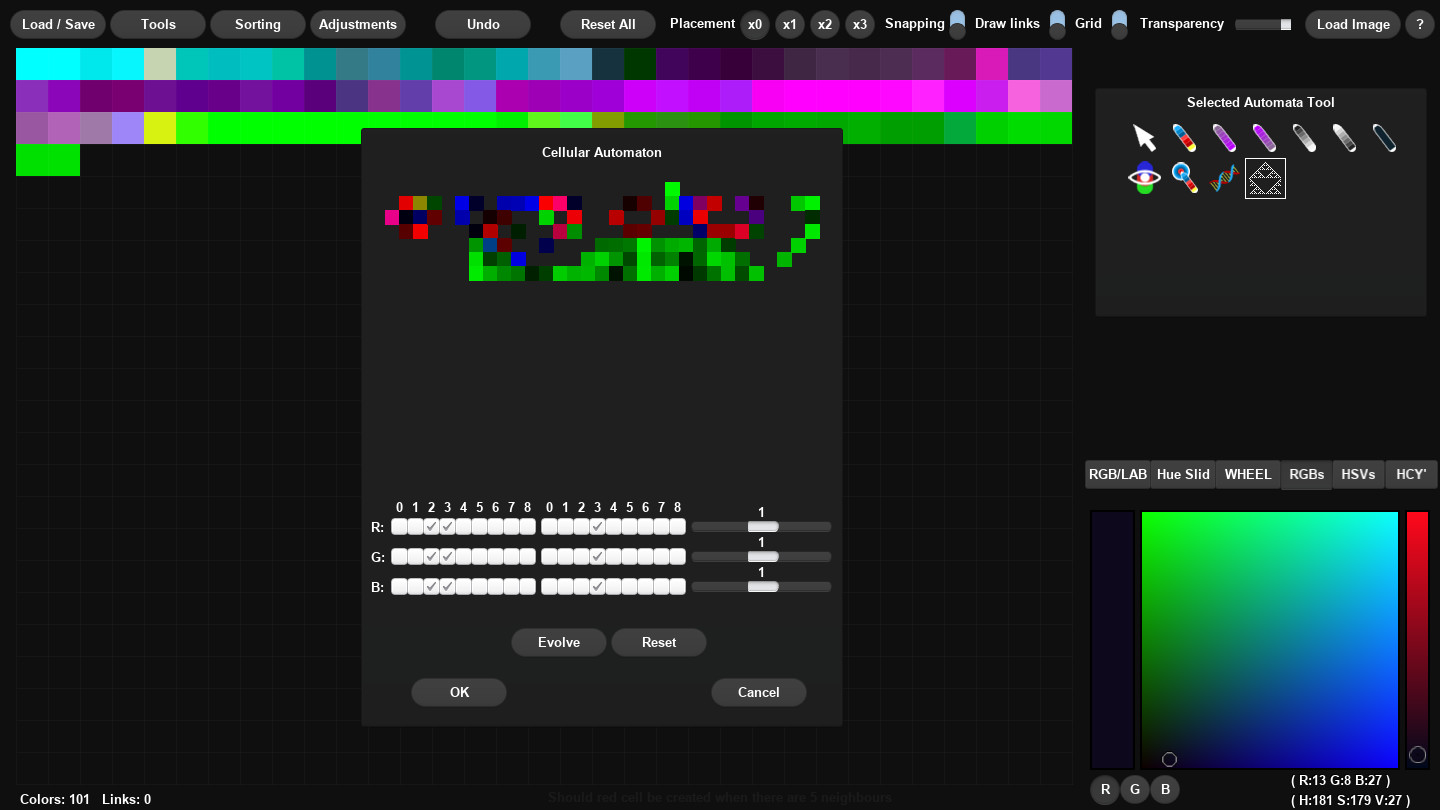1440x810 pixels.
Task: Switch to the HSVs color tab
Action: pos(1358,474)
